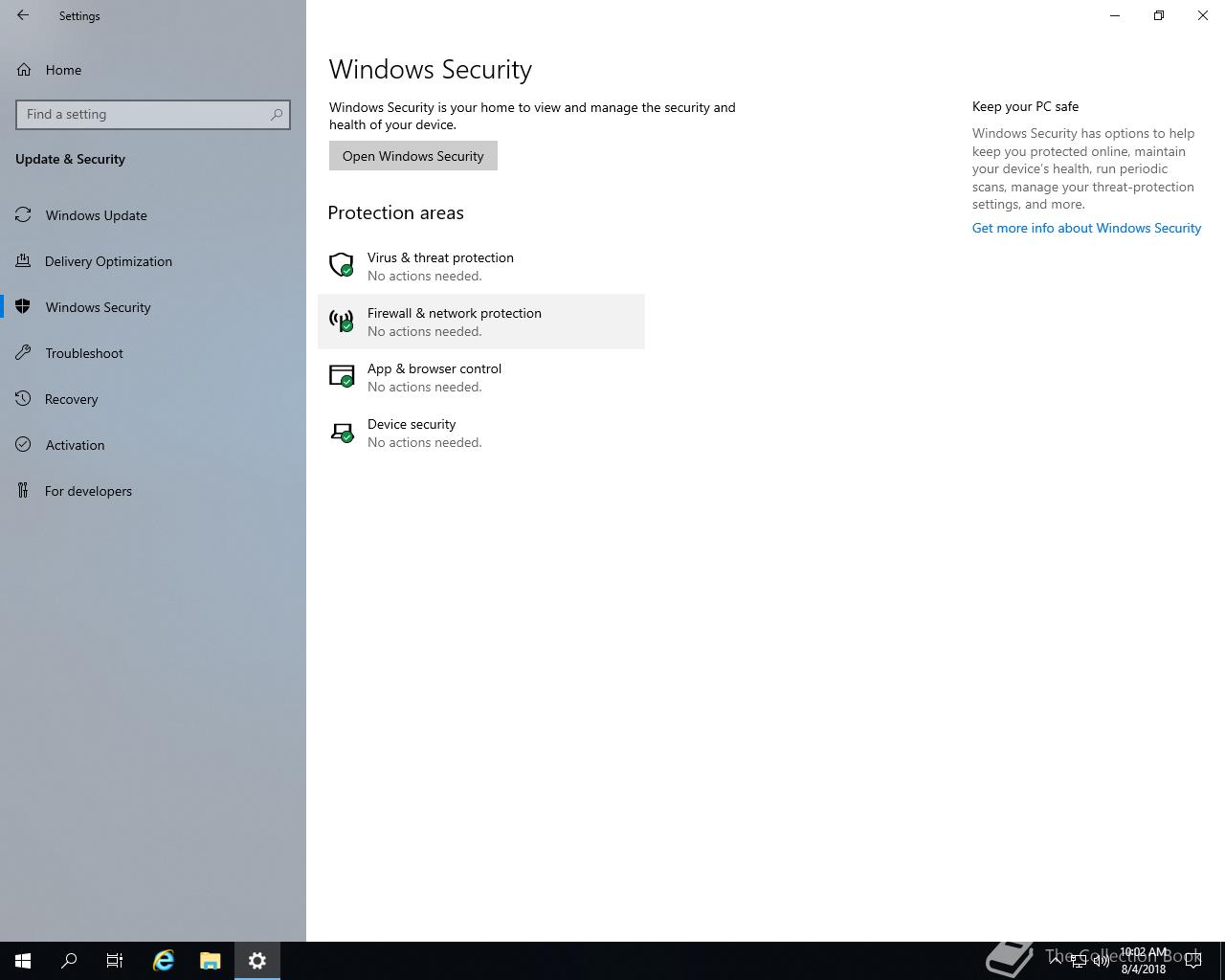This screenshot has width=1225, height=980.
Task: Click the Device security laptop icon
Action: tap(342, 433)
